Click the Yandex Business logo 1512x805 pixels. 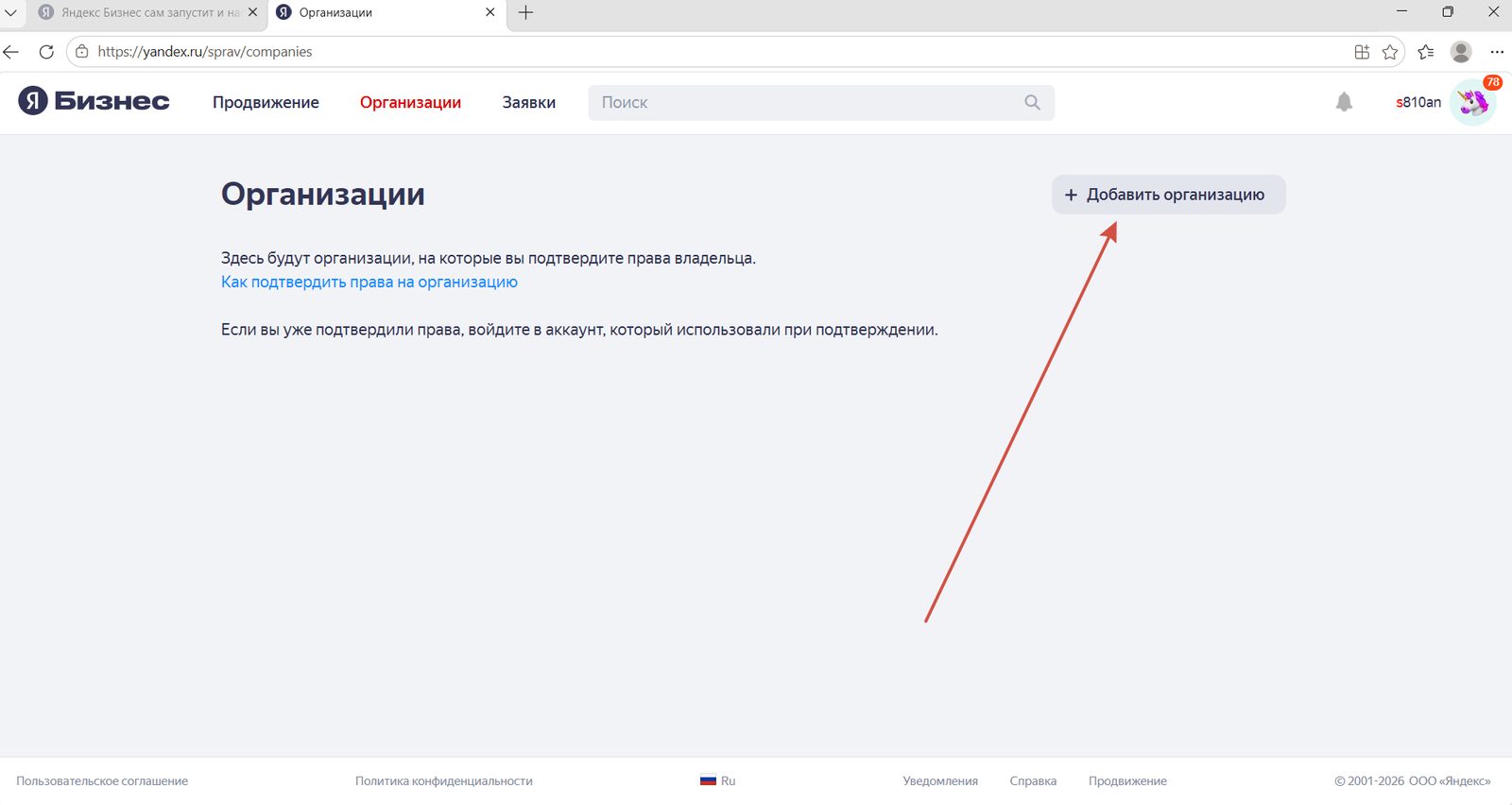click(x=94, y=101)
